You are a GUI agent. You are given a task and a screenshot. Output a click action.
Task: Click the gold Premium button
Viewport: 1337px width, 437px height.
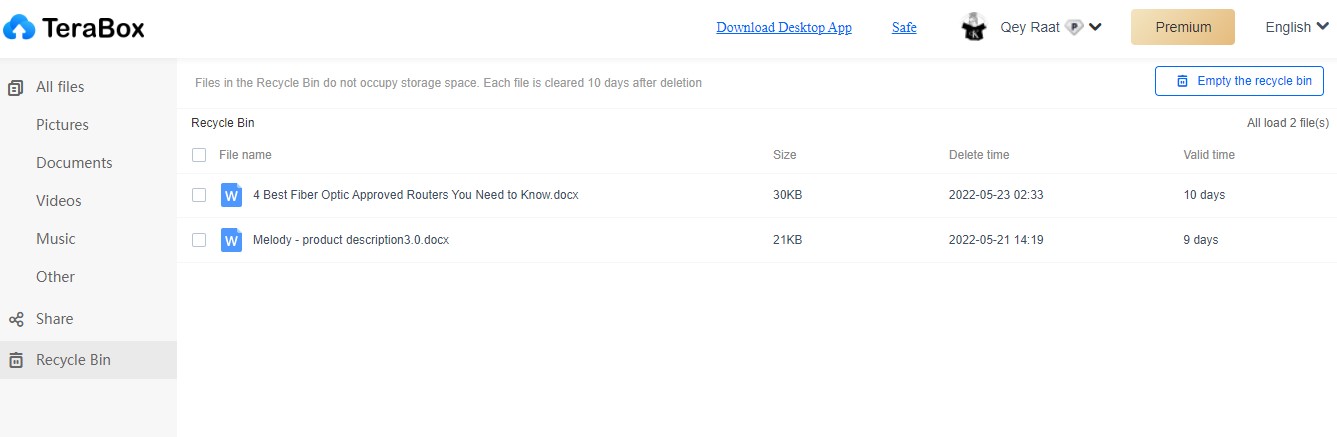click(x=1183, y=27)
